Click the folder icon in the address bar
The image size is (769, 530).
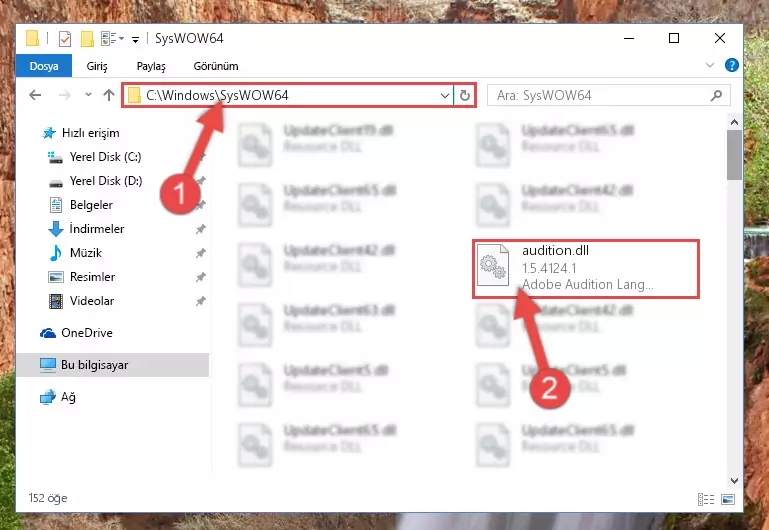coord(134,95)
